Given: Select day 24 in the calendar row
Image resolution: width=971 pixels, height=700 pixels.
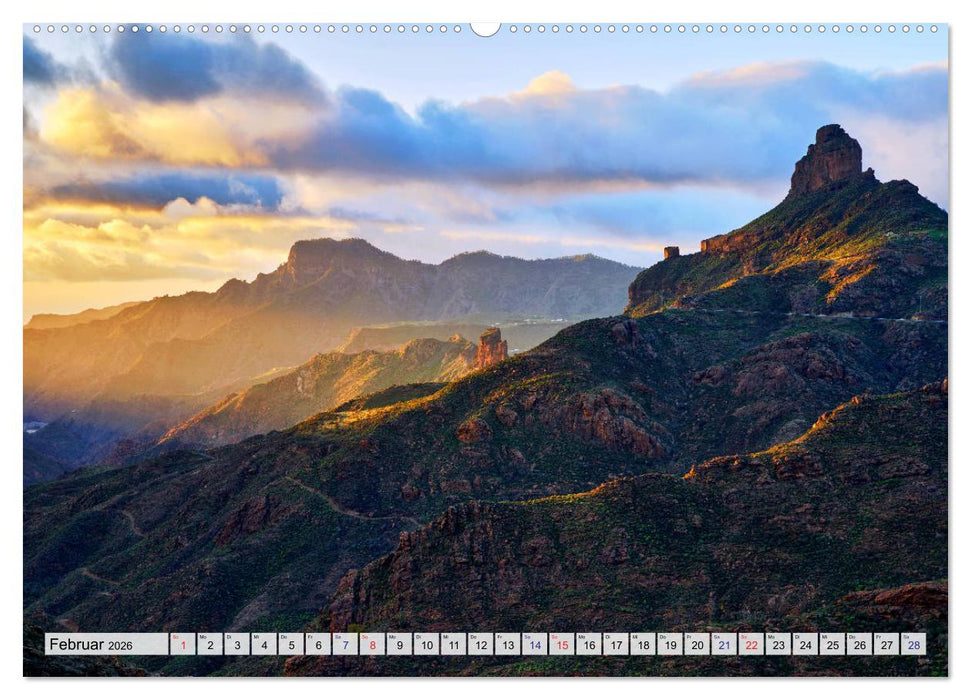Looking at the screenshot, I should click(x=804, y=644).
